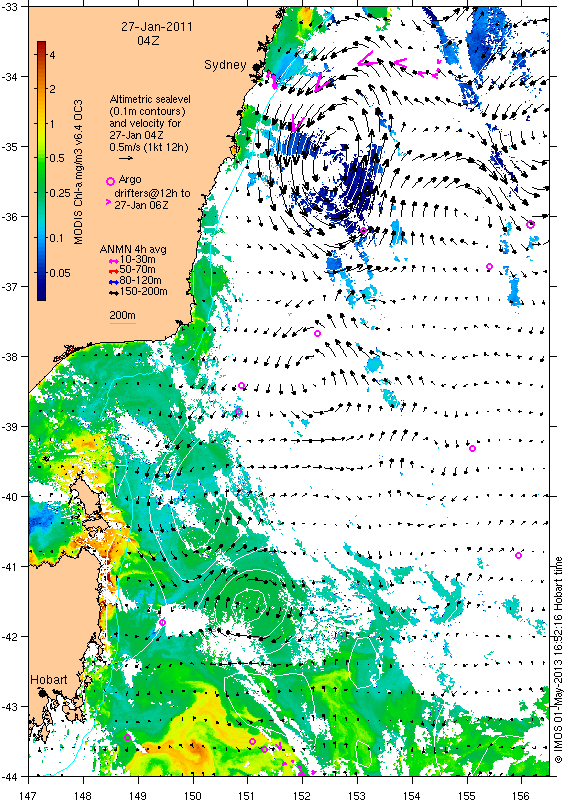Viewport: 570px width, 800px height.
Task: Select Argo float marker near 38.4S 150.9E
Action: [242, 385]
